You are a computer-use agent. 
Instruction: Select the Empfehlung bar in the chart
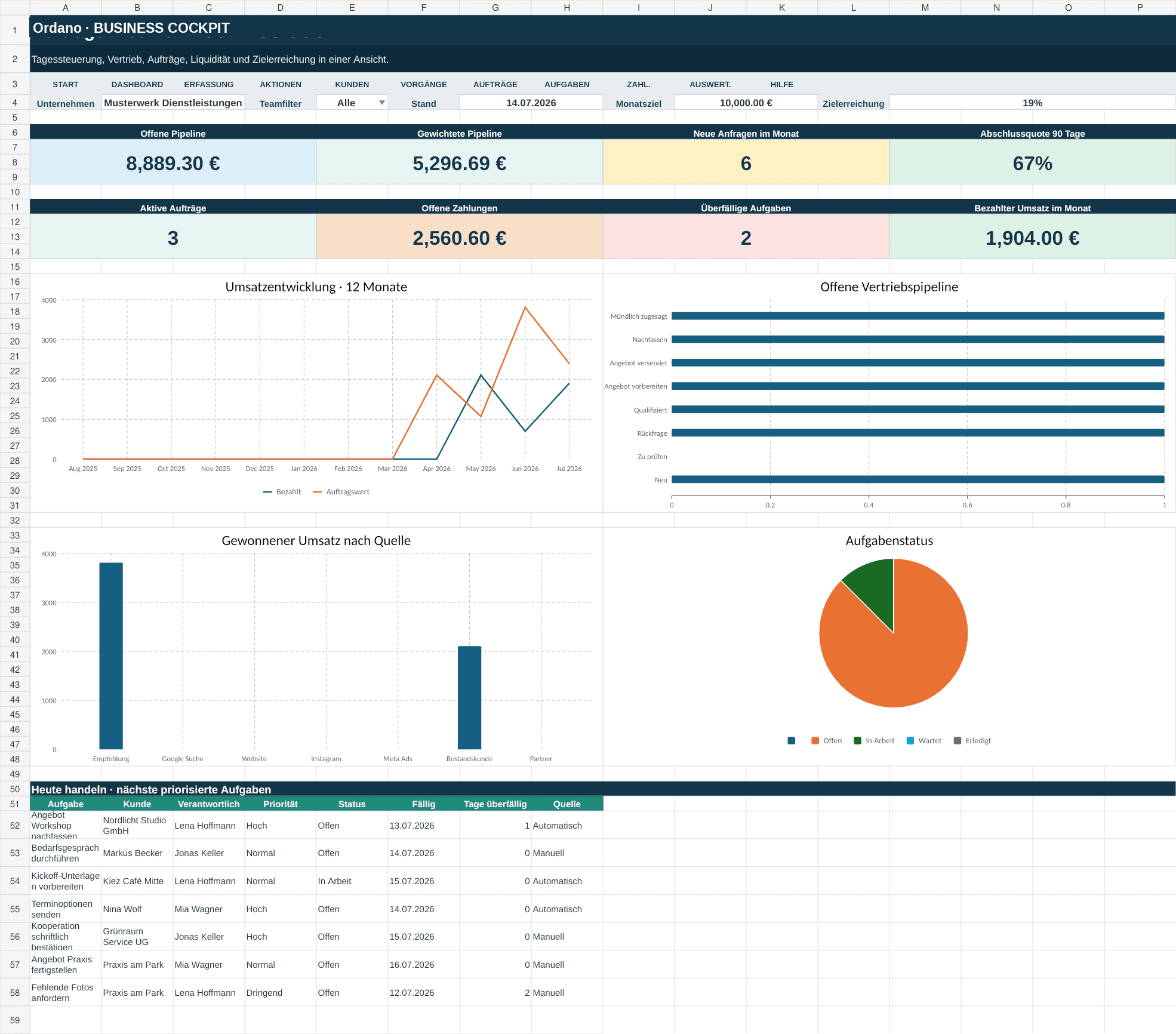(111, 656)
